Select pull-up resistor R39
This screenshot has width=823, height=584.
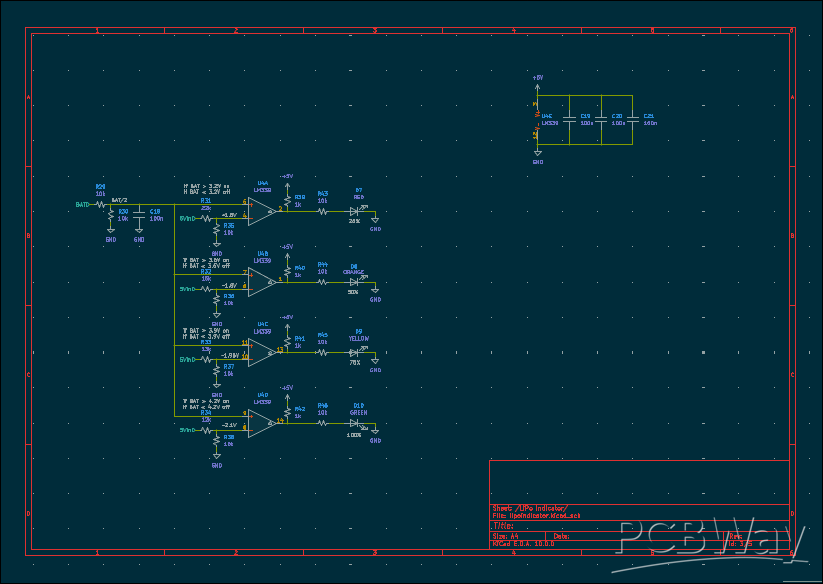(x=287, y=198)
